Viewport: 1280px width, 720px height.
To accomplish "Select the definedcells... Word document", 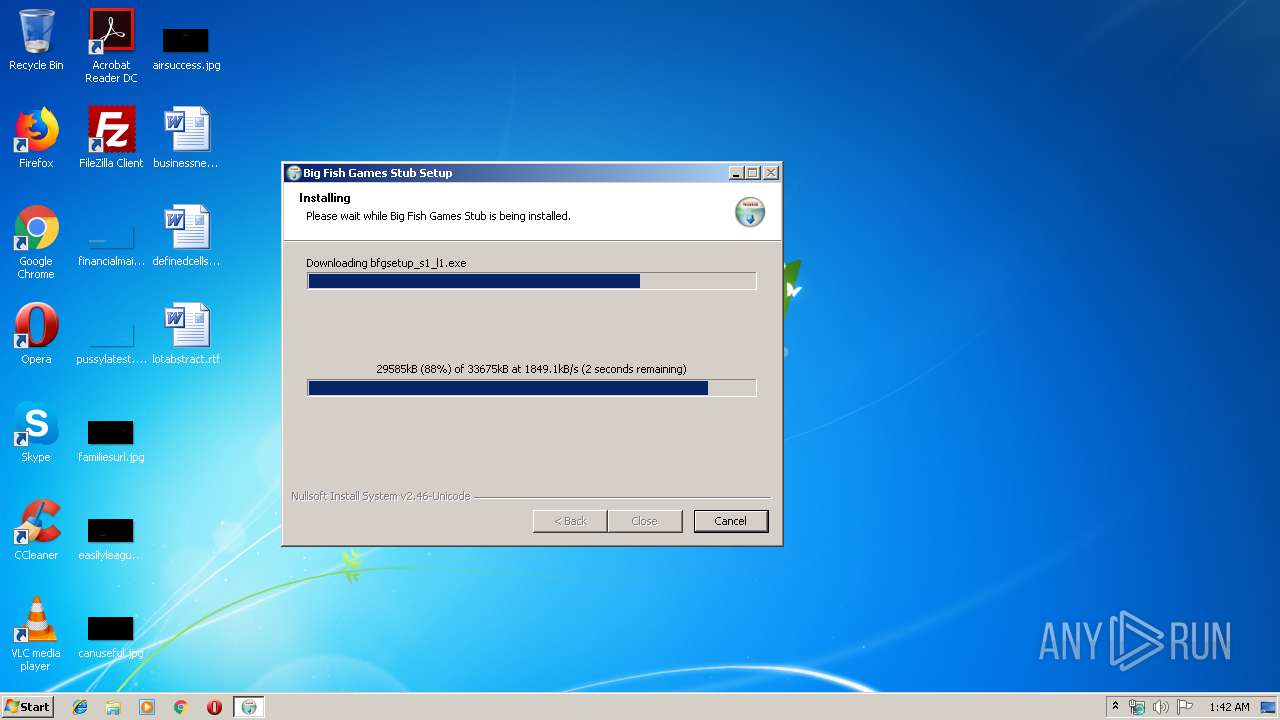I will click(186, 236).
